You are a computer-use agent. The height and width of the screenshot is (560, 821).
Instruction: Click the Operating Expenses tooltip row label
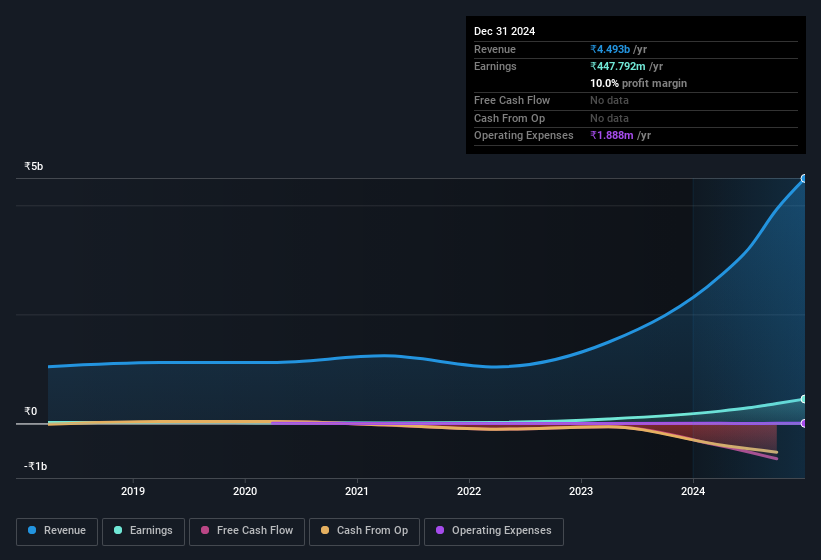(524, 135)
